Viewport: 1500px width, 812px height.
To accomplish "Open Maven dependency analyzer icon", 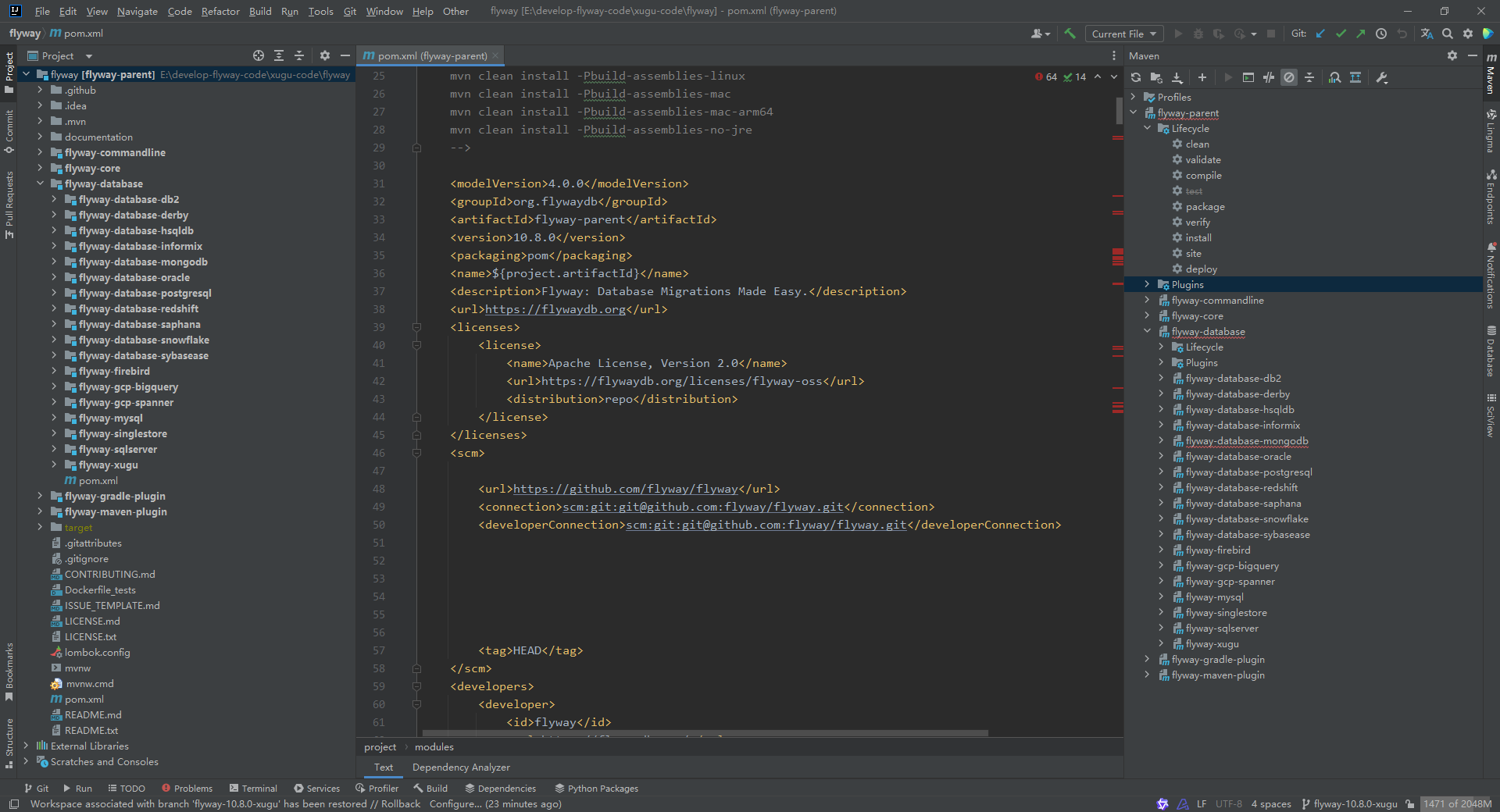I will (1335, 77).
